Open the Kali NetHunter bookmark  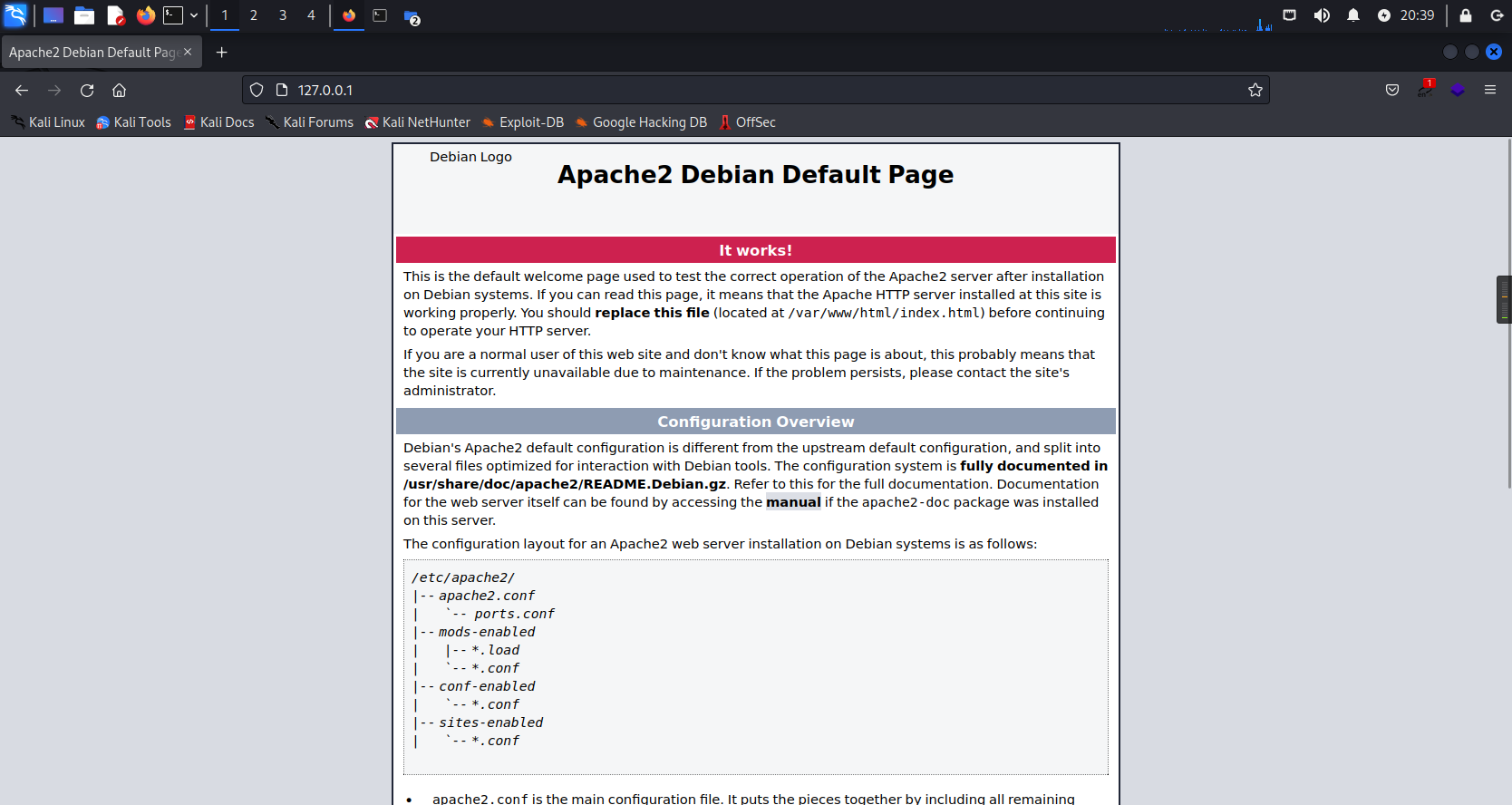tap(418, 122)
